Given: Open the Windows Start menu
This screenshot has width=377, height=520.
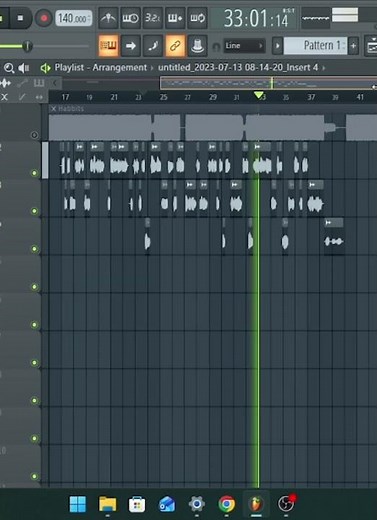Looking at the screenshot, I should (78, 504).
